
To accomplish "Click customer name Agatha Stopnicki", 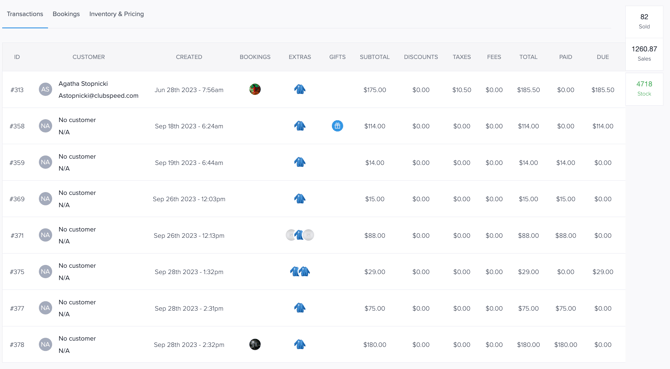I will (x=83, y=84).
